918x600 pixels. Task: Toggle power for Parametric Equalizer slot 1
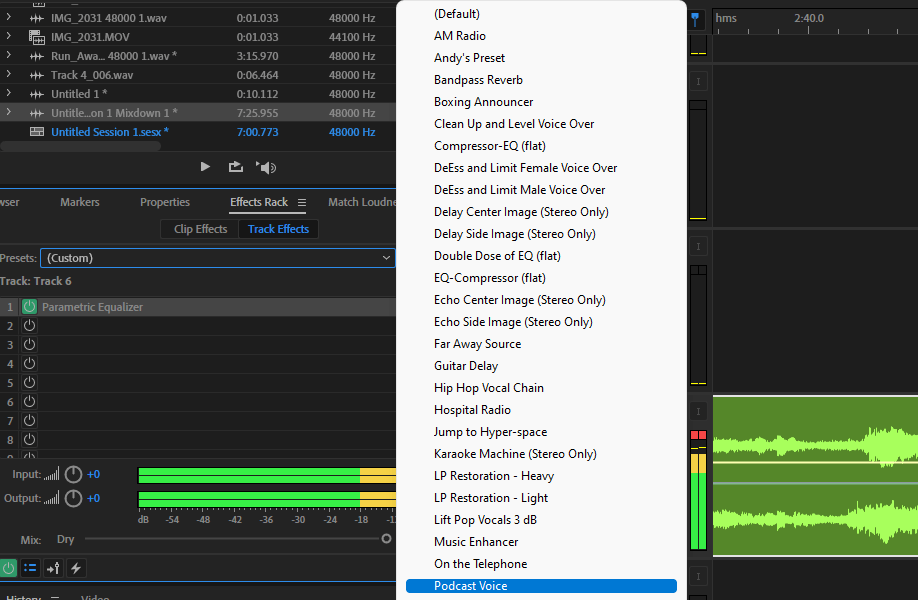tap(29, 307)
